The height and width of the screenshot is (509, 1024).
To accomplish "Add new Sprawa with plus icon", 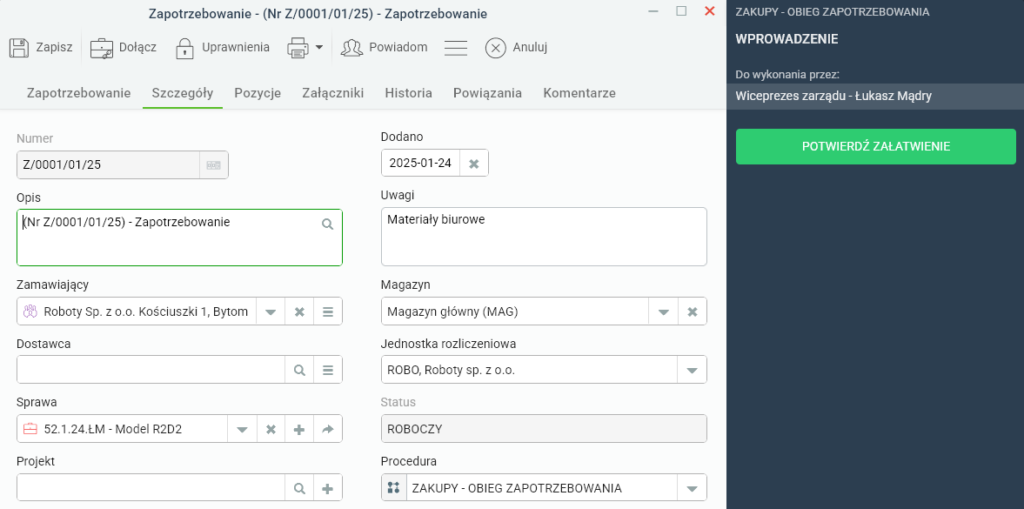I will (x=299, y=429).
